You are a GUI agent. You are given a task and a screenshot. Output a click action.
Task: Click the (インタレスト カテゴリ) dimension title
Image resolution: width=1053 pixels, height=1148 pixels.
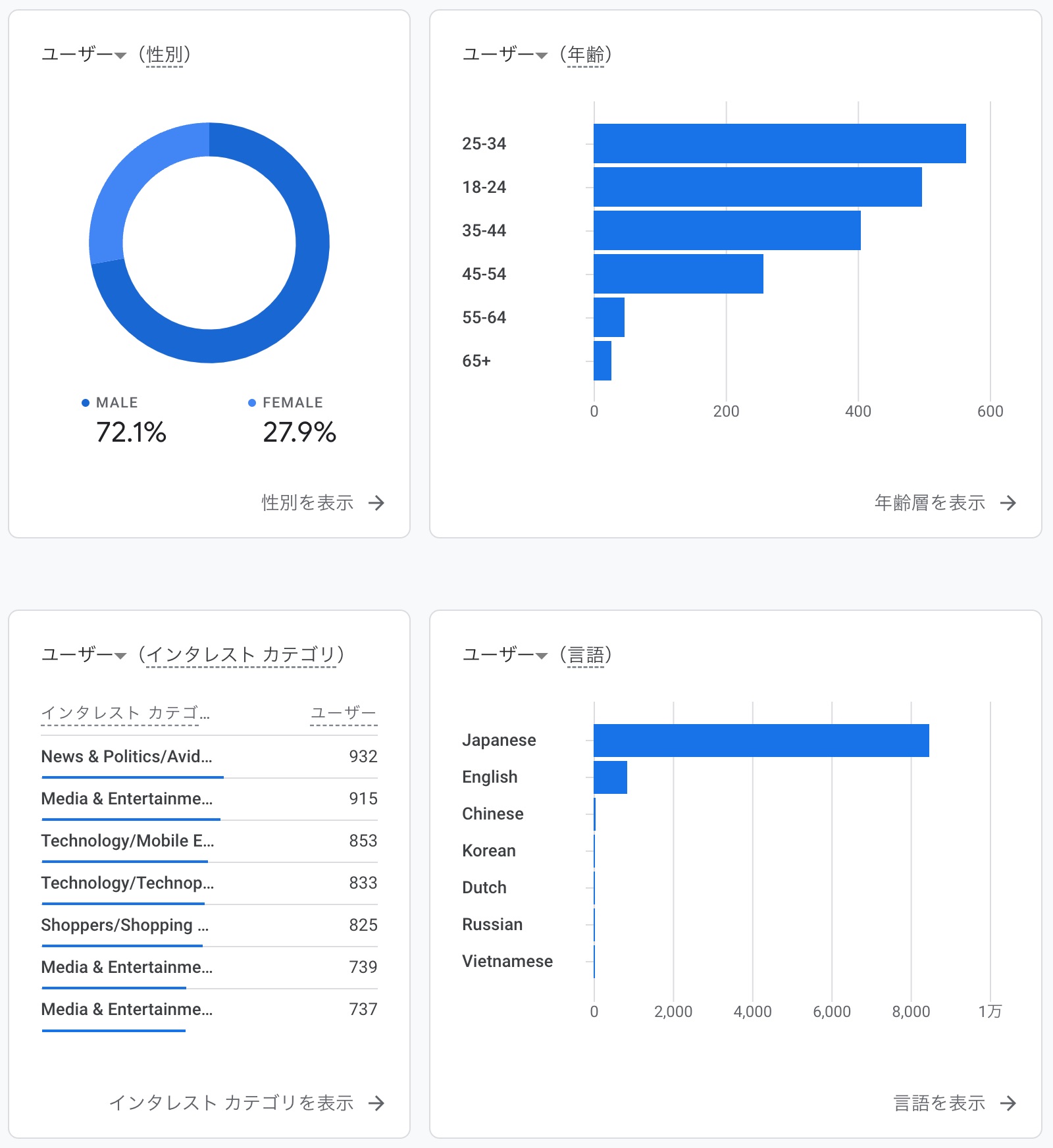click(x=242, y=655)
